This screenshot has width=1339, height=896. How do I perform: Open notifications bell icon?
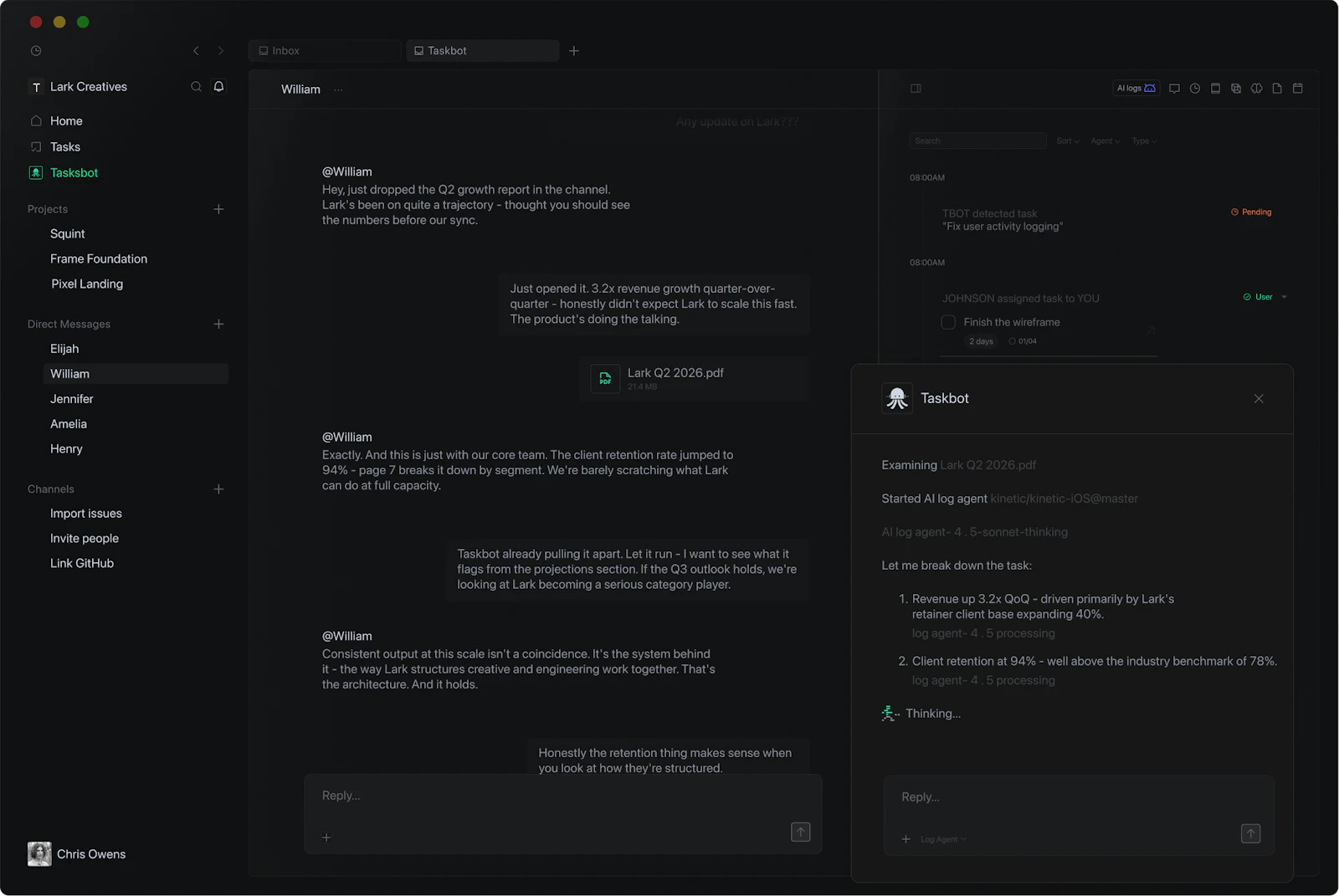218,87
